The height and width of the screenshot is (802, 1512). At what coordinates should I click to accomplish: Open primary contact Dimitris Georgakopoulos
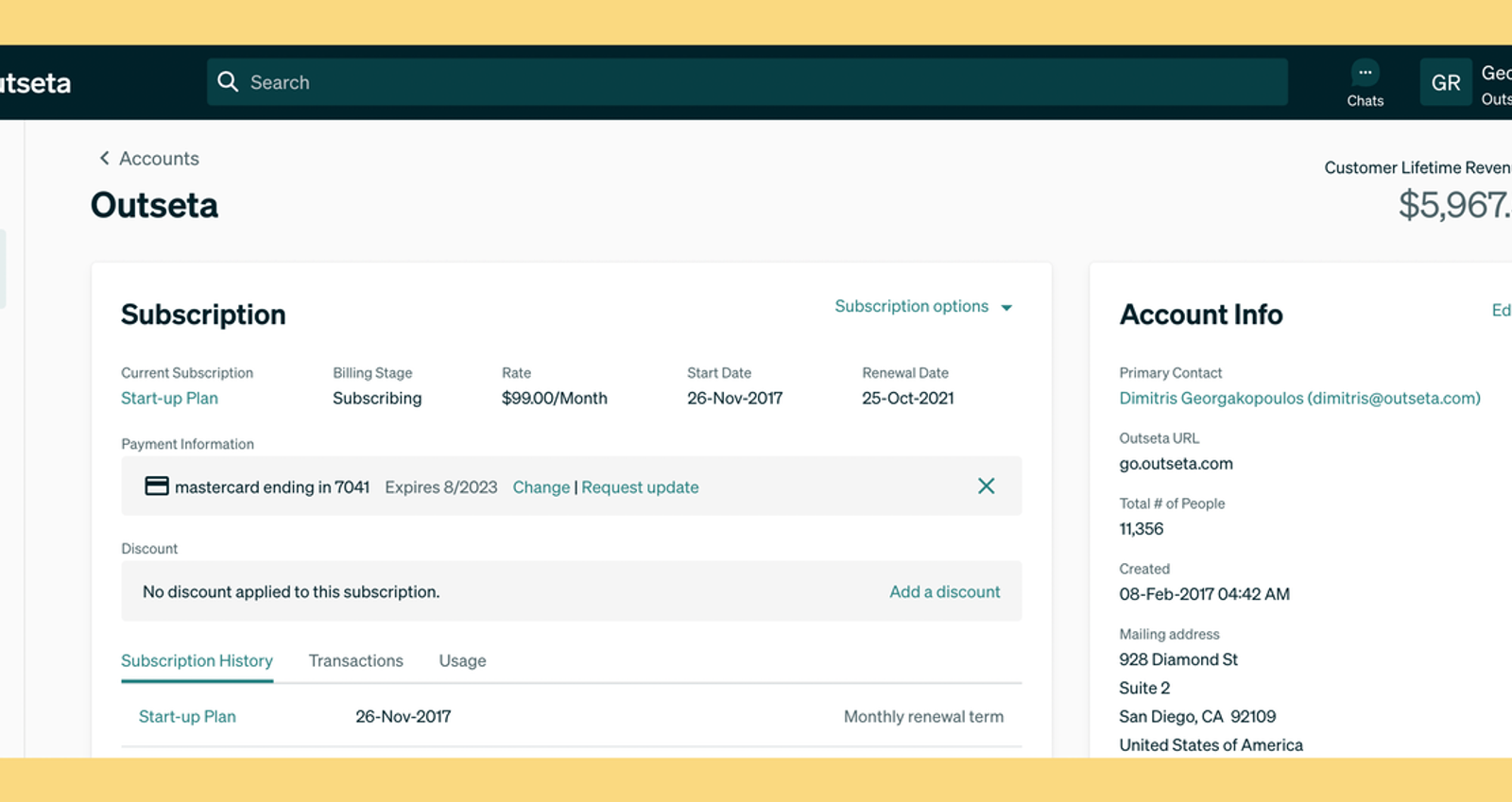point(1299,399)
